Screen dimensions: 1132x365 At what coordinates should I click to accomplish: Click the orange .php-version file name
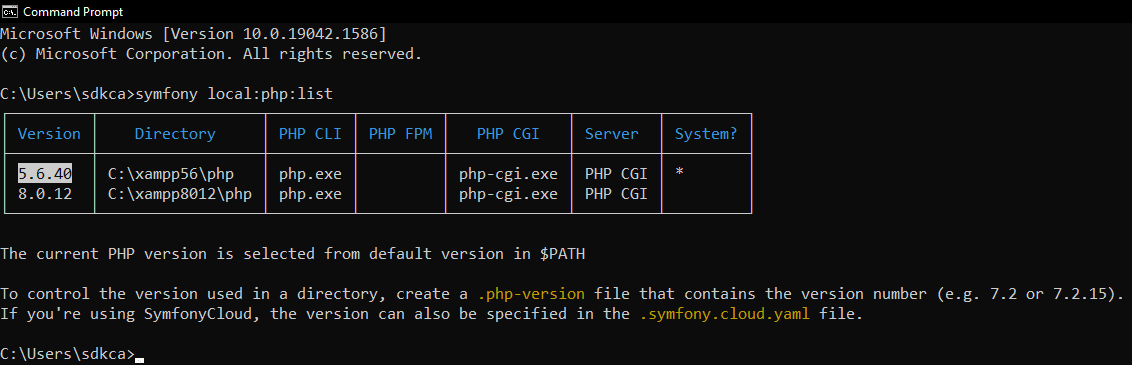pos(531,294)
